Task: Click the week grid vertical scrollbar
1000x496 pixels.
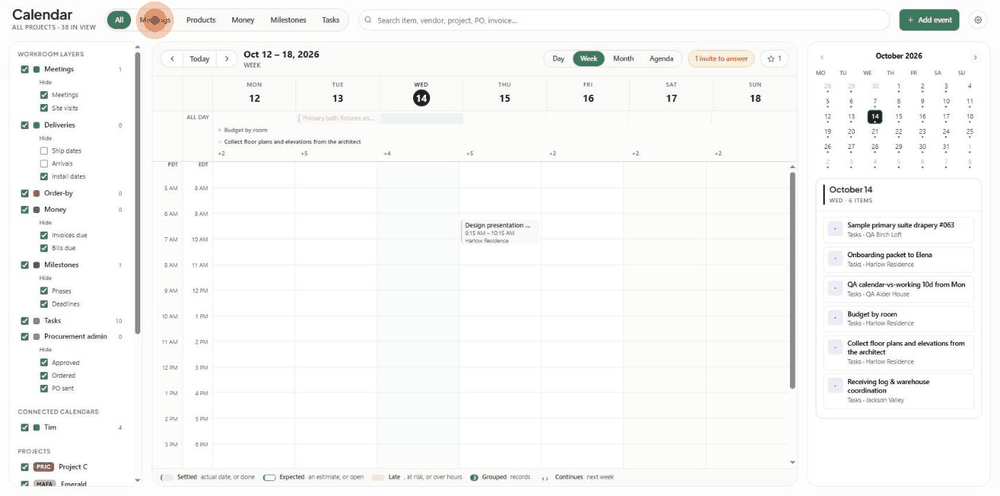Action: 793,281
